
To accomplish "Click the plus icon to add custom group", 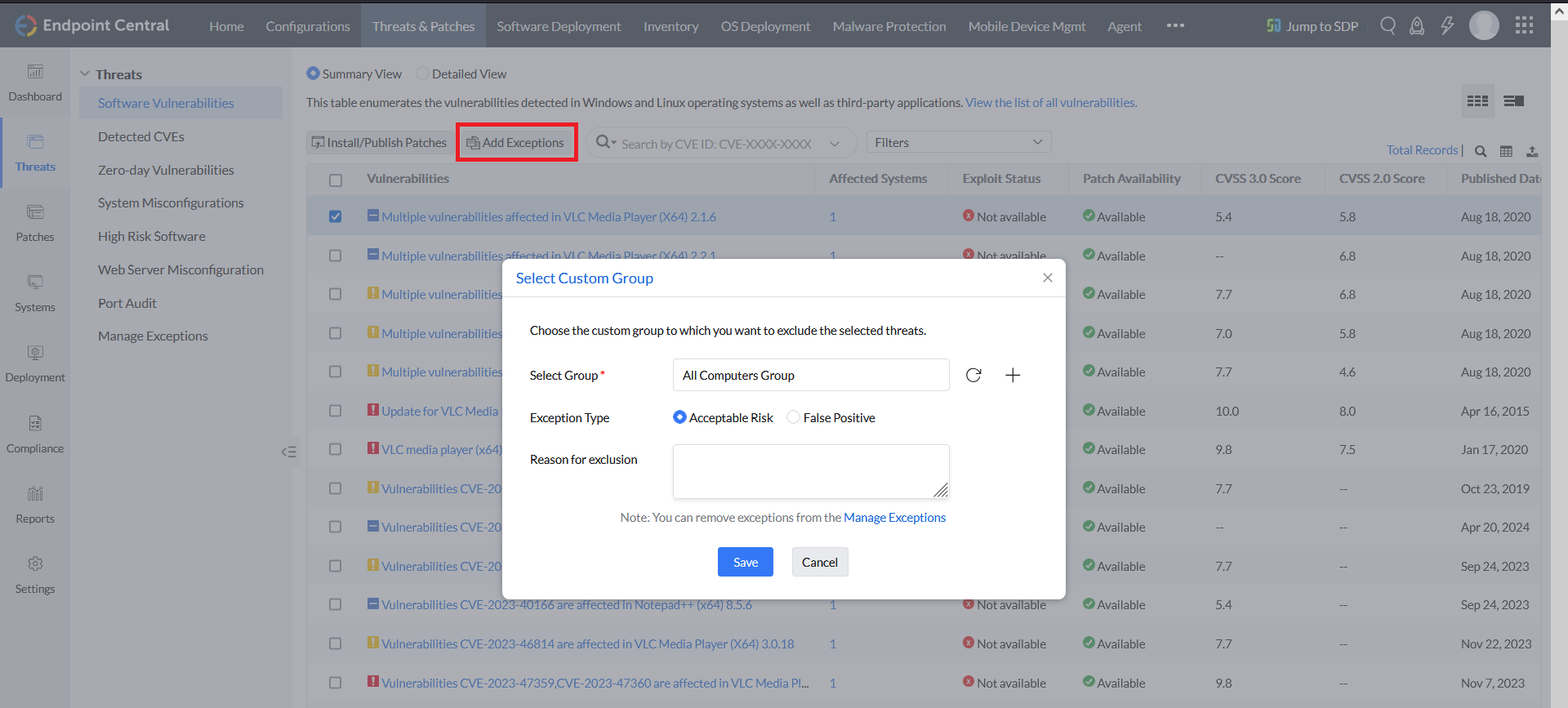I will [x=1013, y=376].
